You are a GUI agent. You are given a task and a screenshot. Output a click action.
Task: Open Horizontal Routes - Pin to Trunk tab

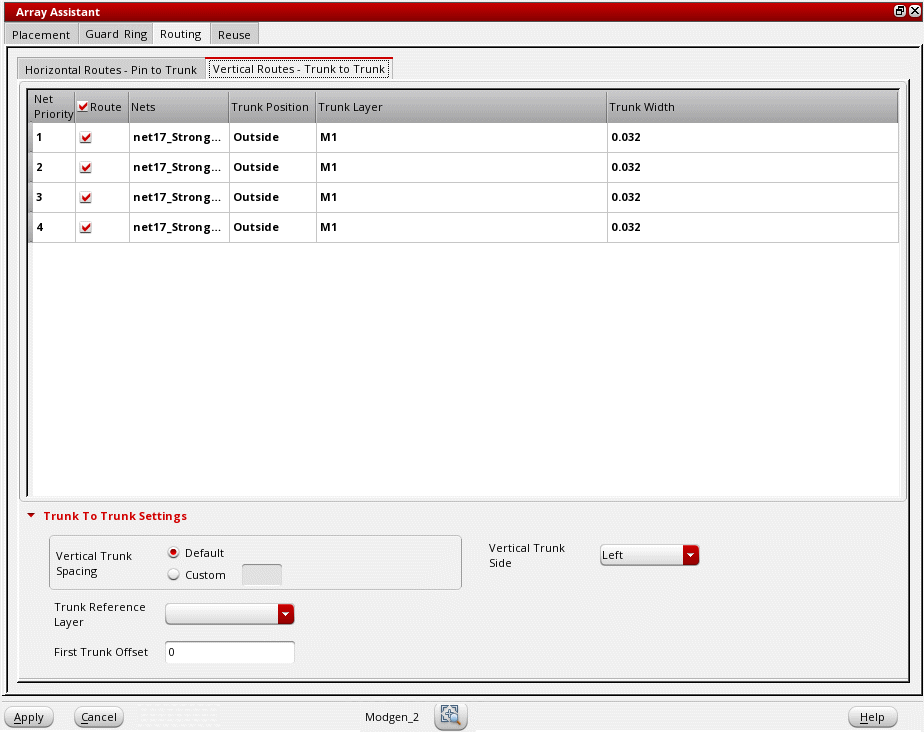(111, 70)
